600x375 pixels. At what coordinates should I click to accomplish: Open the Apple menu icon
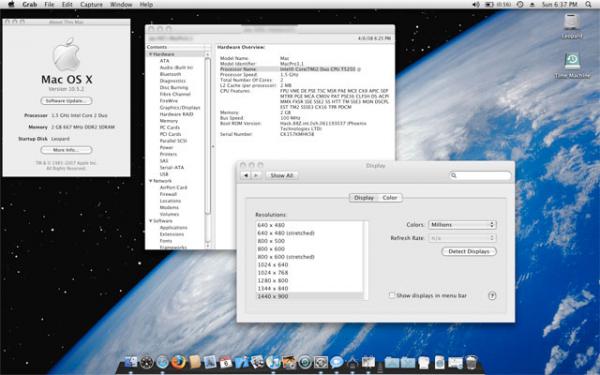coord(11,5)
